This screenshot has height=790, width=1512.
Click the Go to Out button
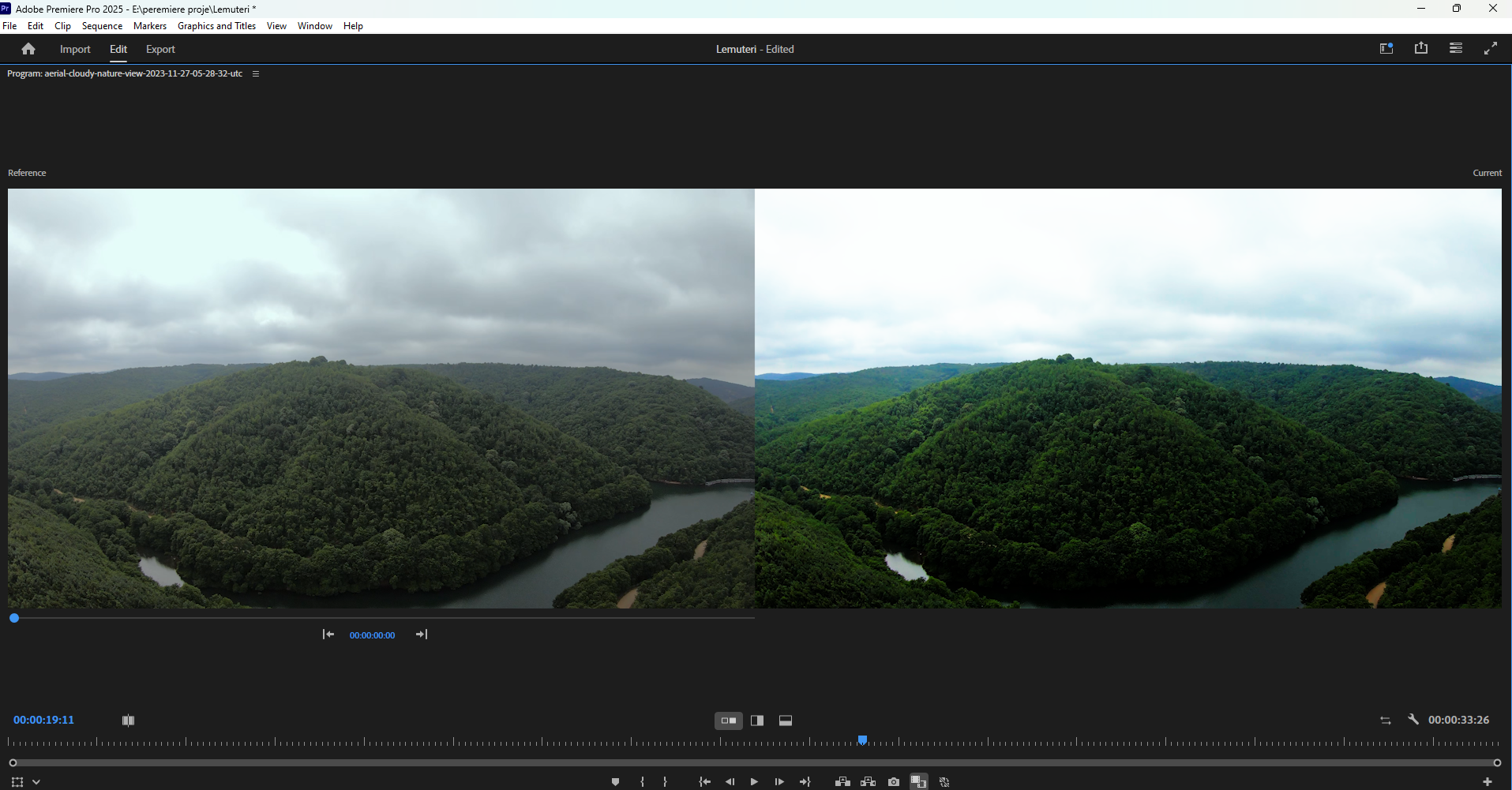click(805, 782)
